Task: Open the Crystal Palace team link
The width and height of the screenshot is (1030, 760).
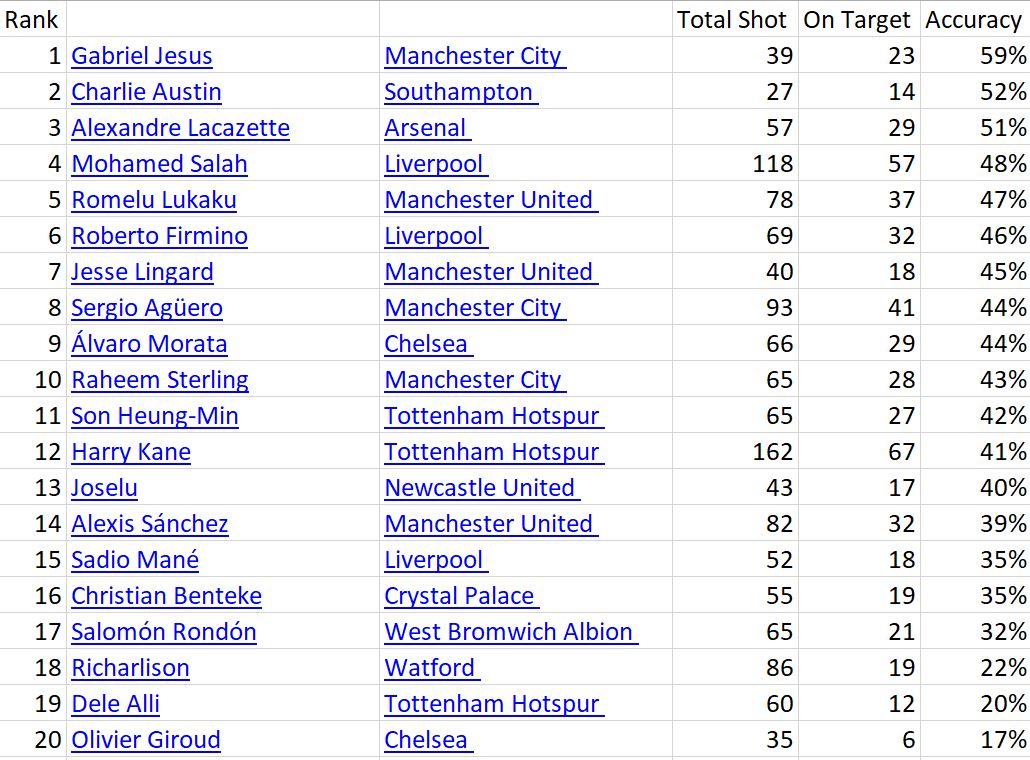Action: pyautogui.click(x=459, y=596)
